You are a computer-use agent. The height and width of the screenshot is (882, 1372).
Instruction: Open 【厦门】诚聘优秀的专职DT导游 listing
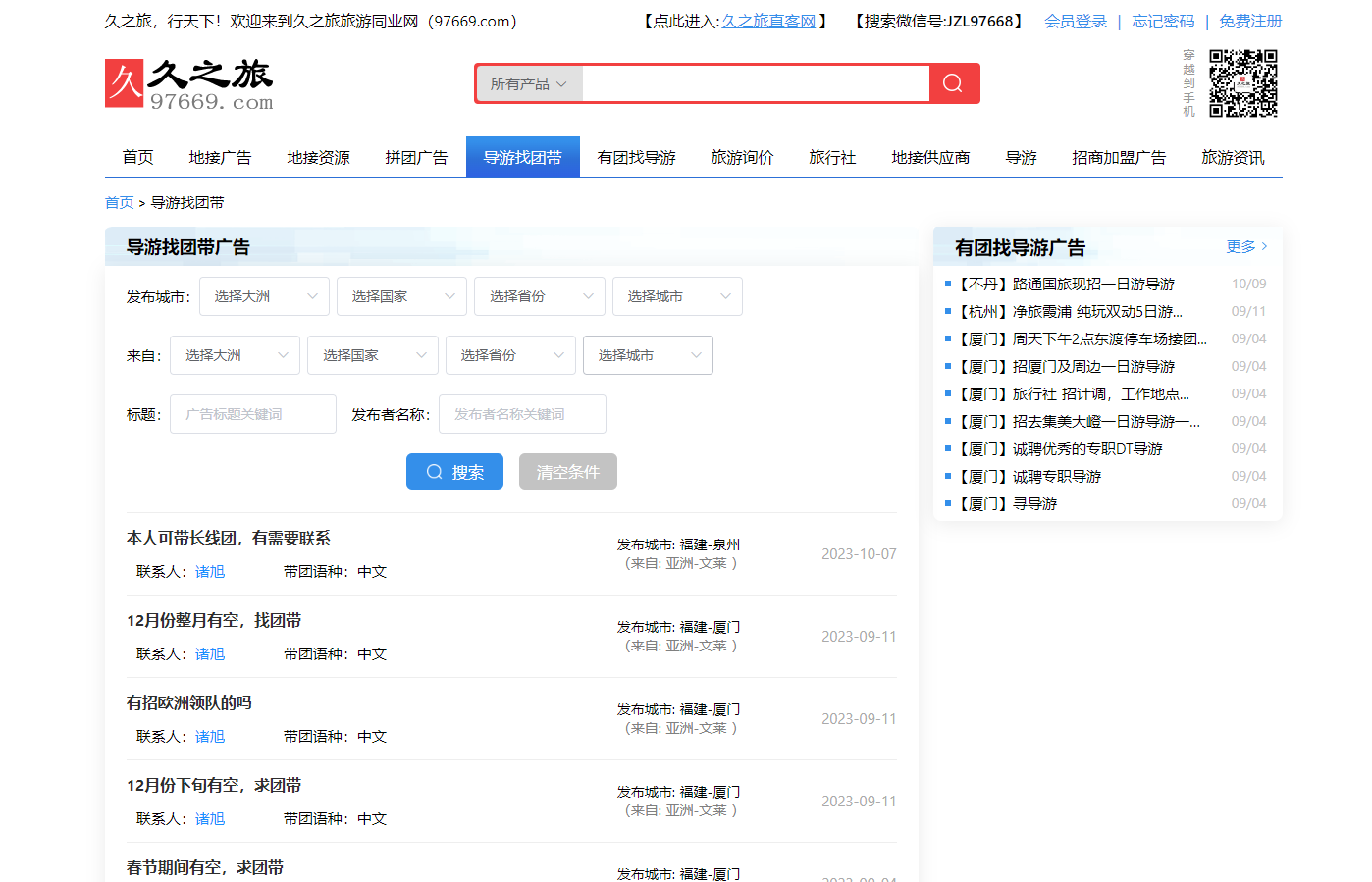click(1059, 448)
